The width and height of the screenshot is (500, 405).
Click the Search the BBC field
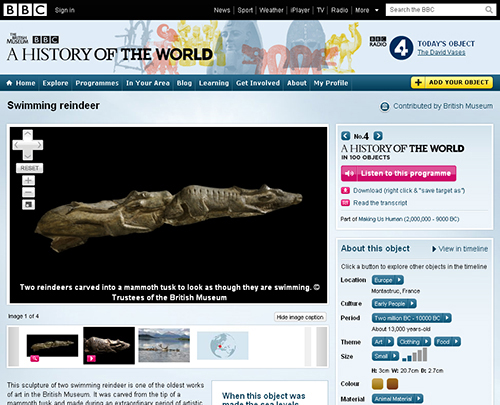pyautogui.click(x=435, y=10)
